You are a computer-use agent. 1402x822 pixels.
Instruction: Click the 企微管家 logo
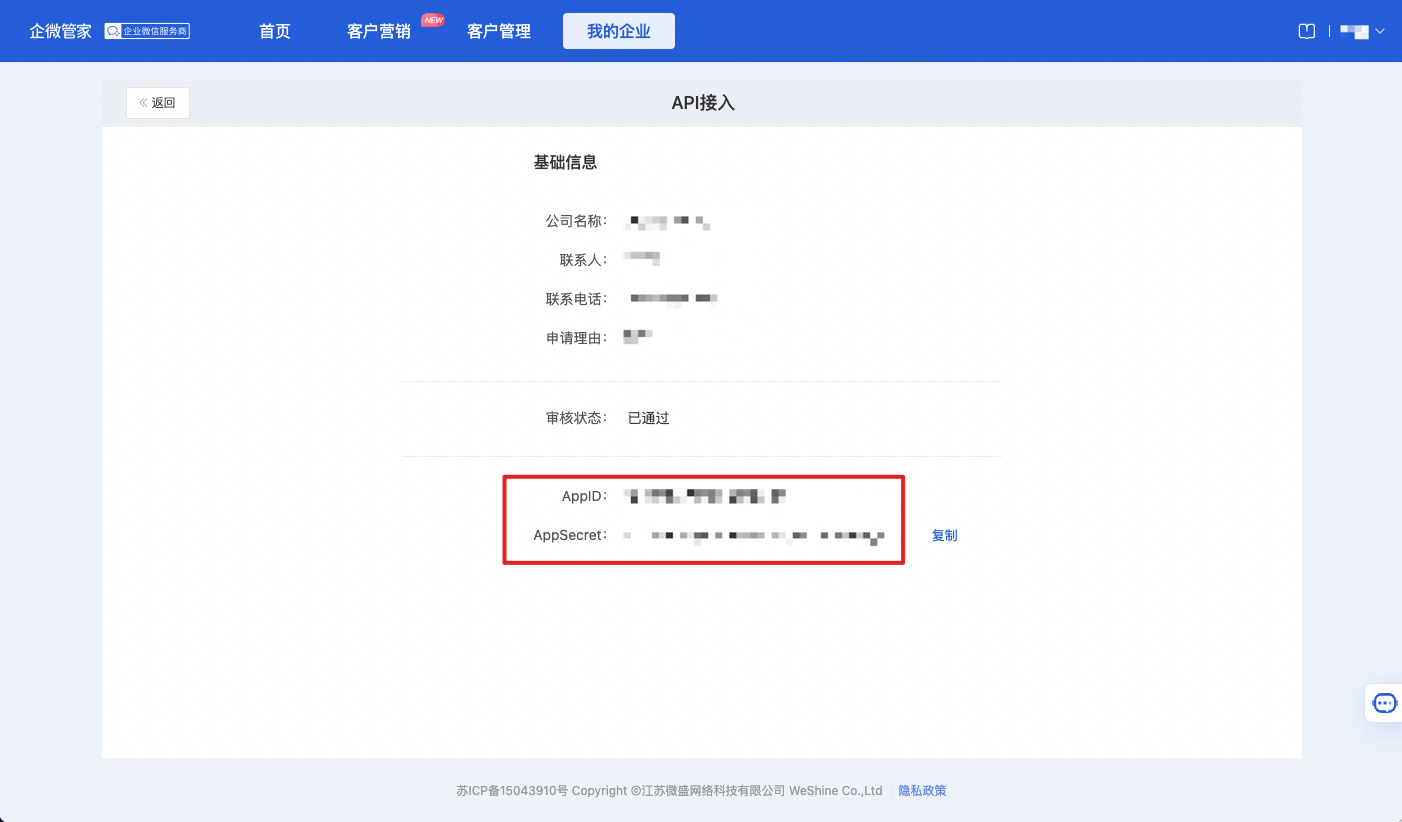60,31
